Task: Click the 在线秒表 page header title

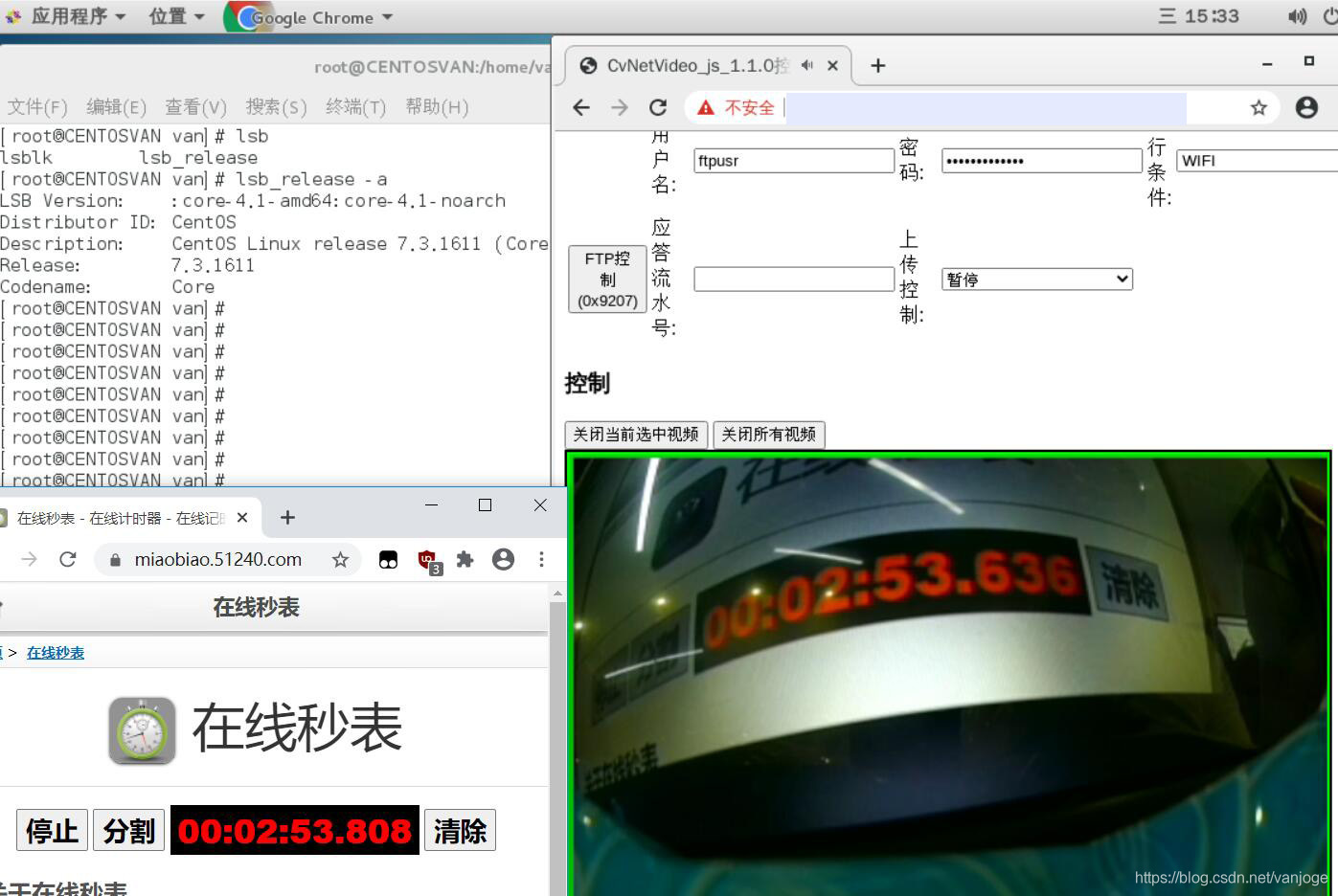Action: click(x=257, y=607)
